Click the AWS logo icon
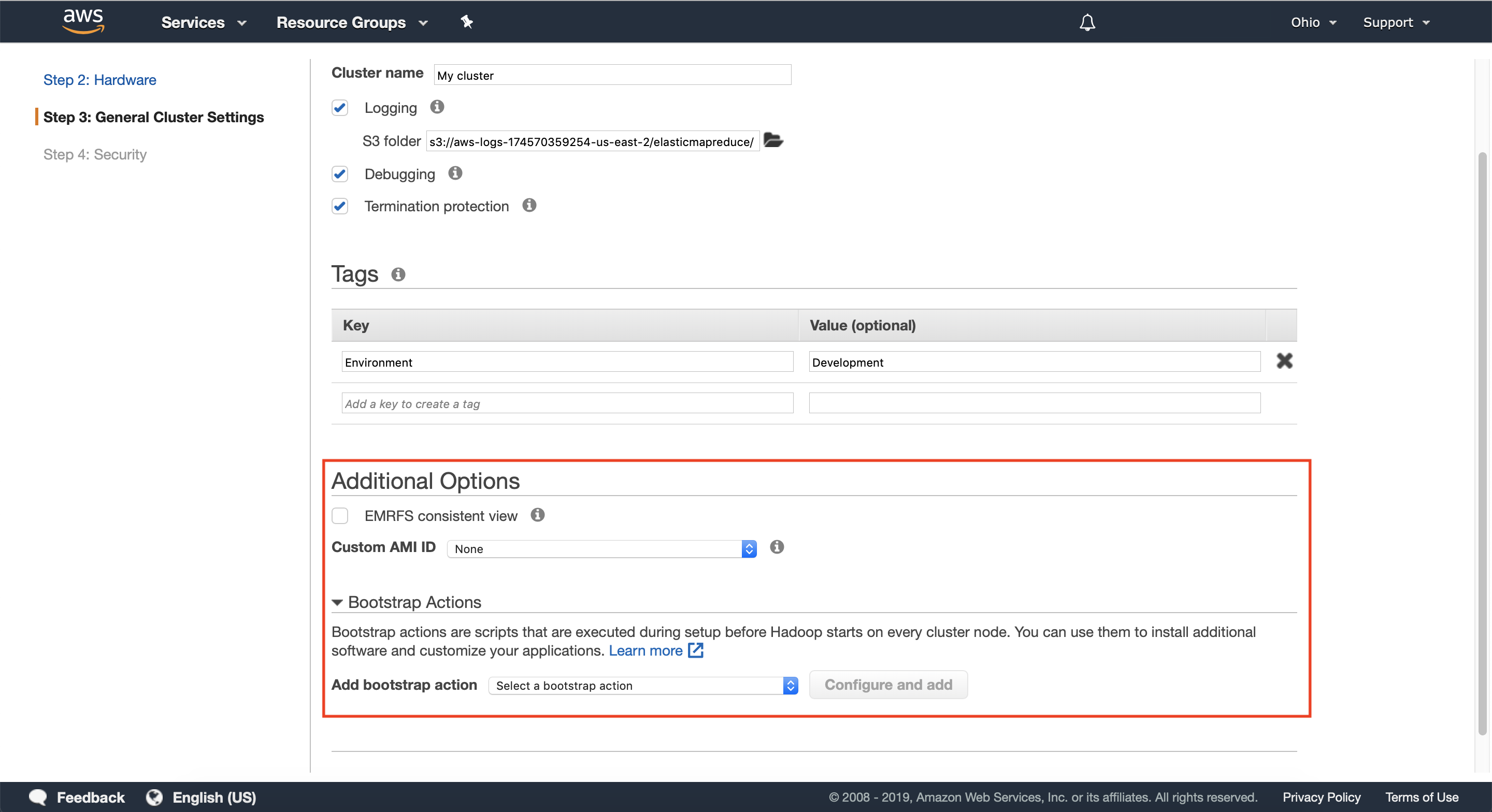 (x=83, y=21)
